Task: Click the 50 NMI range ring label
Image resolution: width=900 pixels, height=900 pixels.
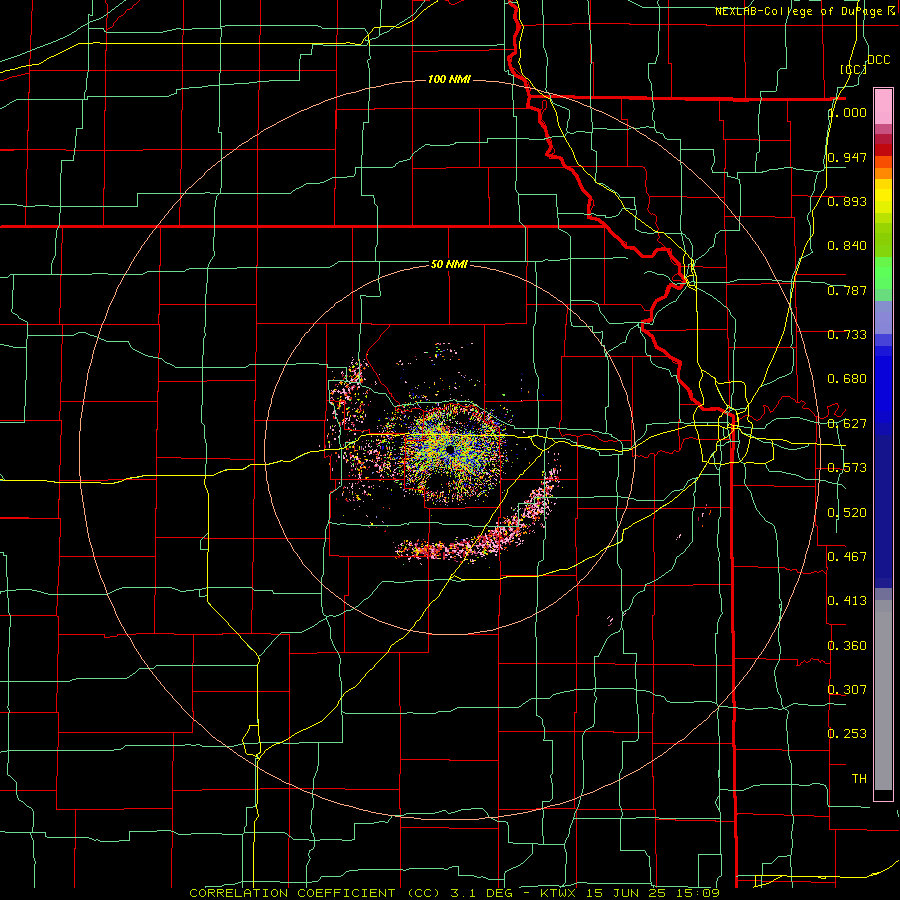Action: tap(449, 264)
